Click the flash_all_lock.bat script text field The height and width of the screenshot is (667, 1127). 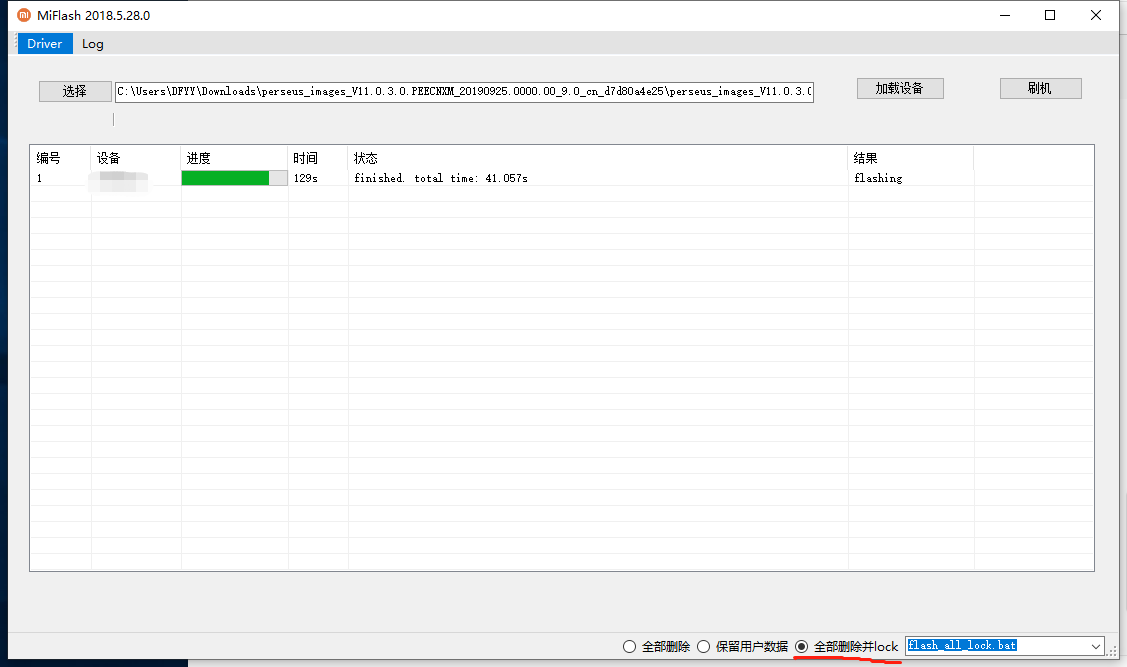996,645
